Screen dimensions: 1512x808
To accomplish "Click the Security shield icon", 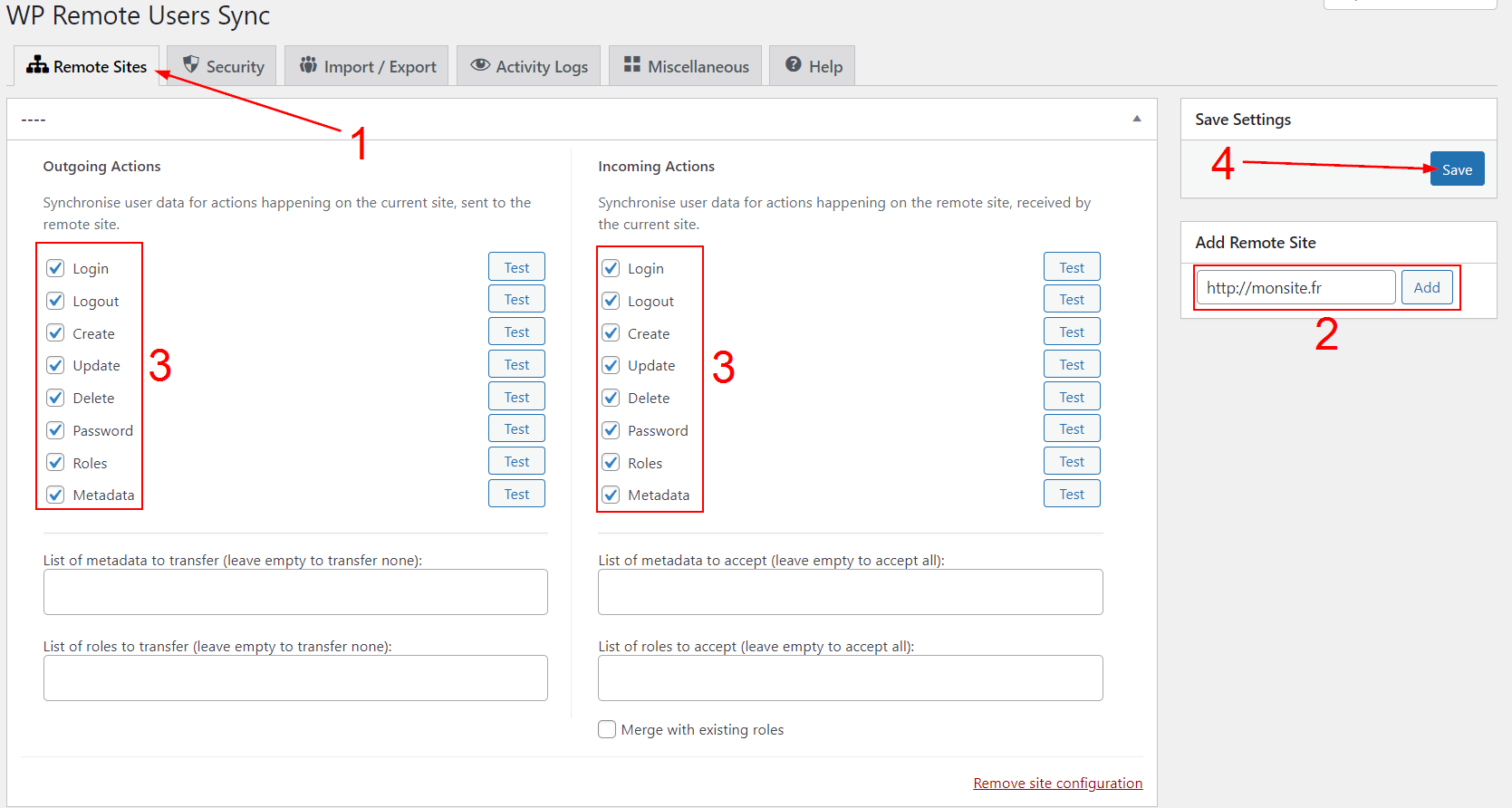I will [190, 64].
